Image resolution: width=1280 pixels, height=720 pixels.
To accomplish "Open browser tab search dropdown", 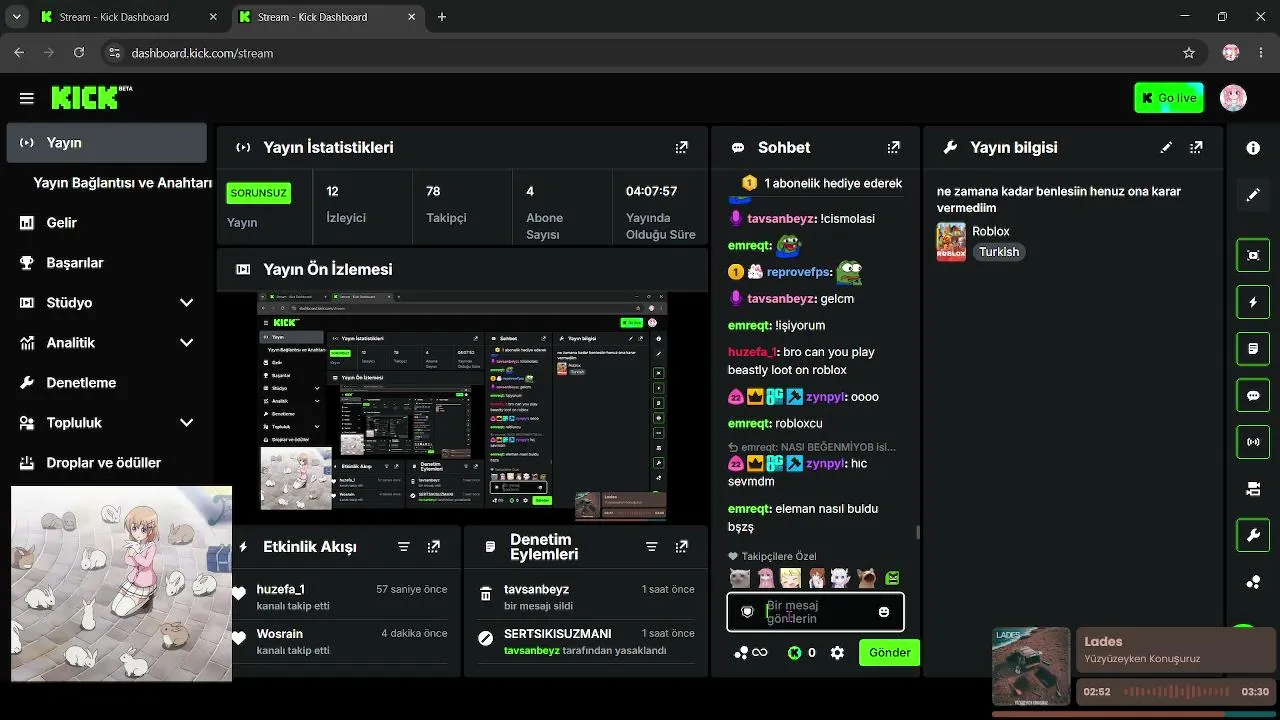I will coord(16,17).
